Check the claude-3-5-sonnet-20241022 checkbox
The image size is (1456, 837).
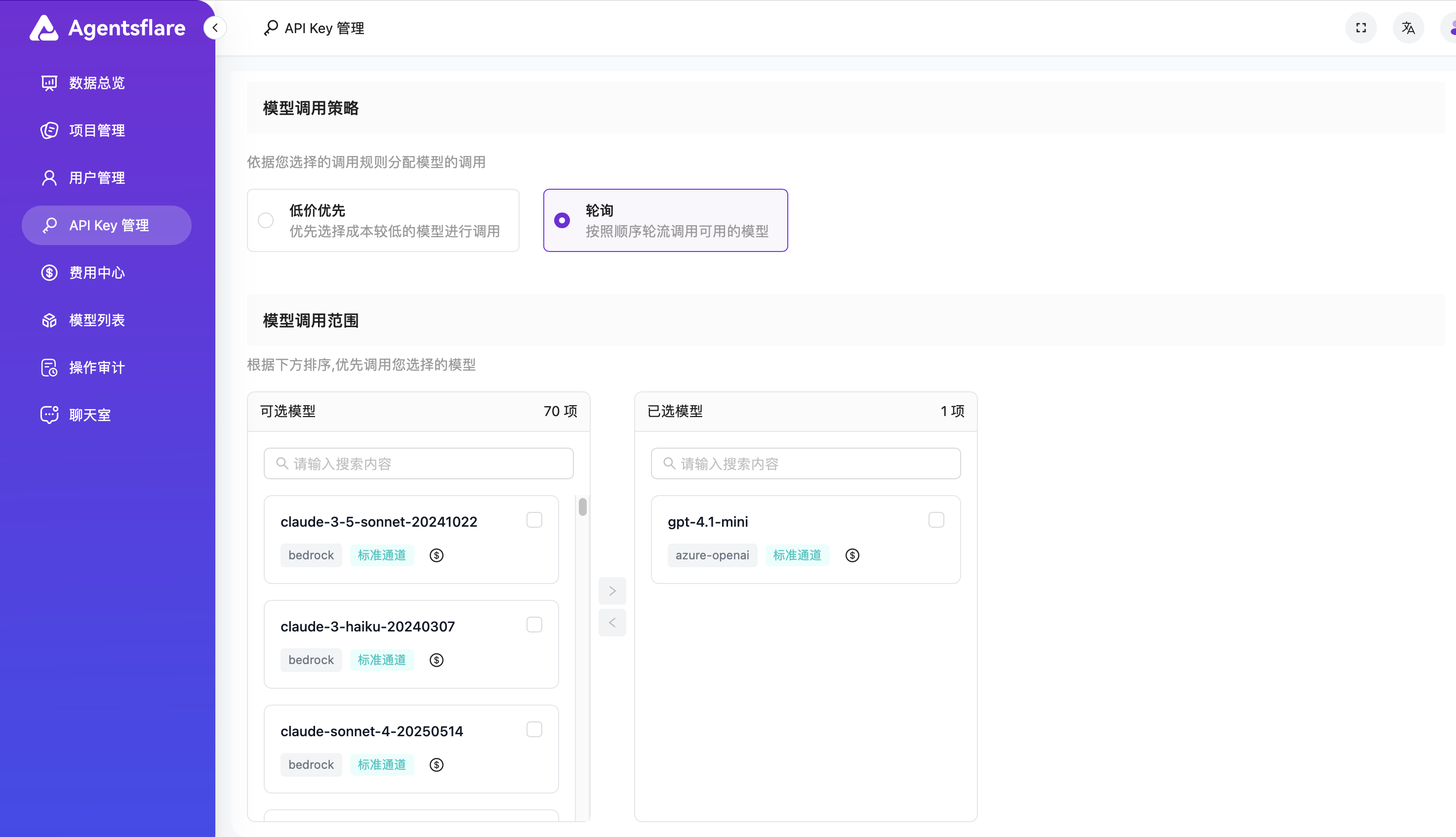point(534,519)
